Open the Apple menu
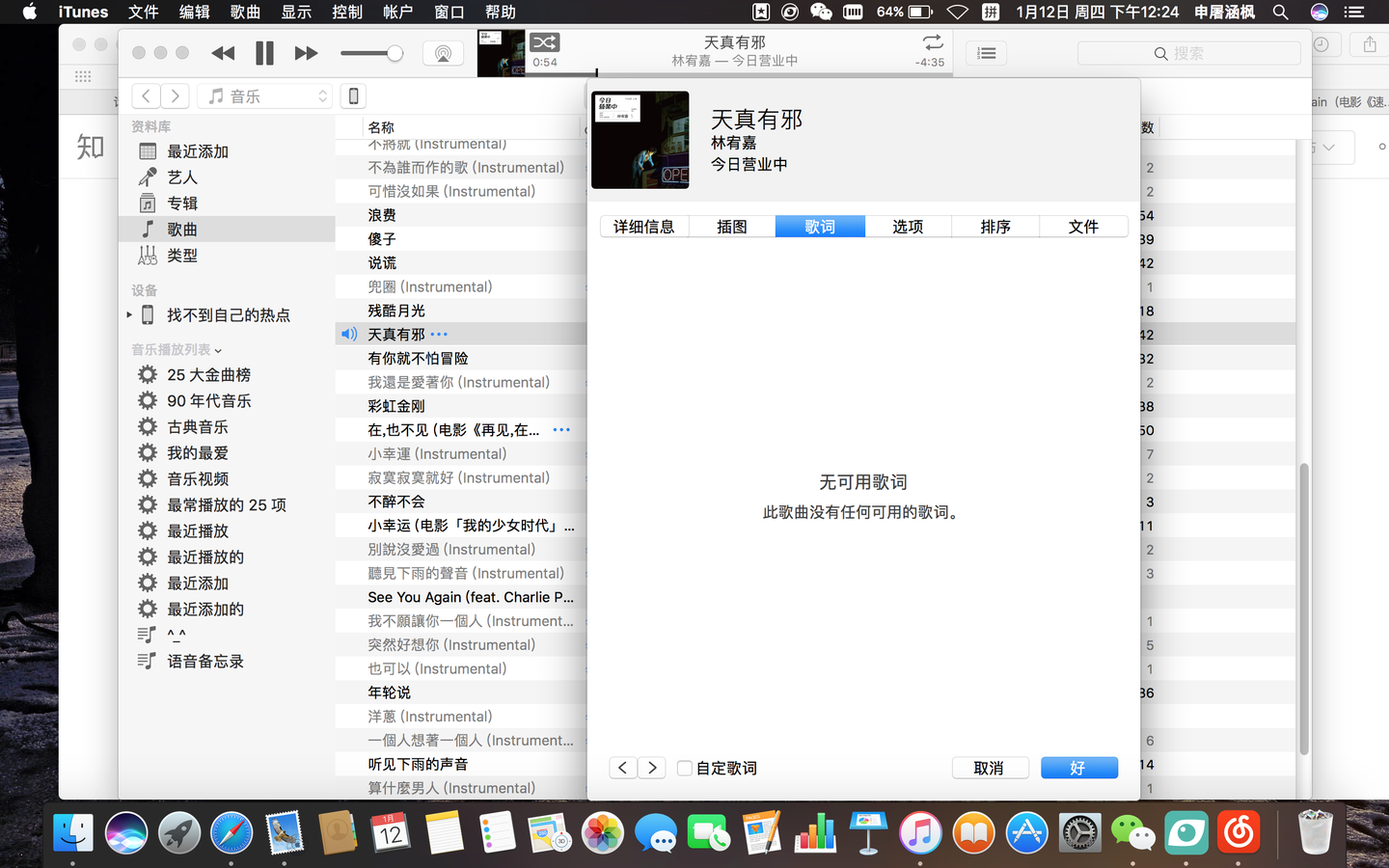 (29, 12)
